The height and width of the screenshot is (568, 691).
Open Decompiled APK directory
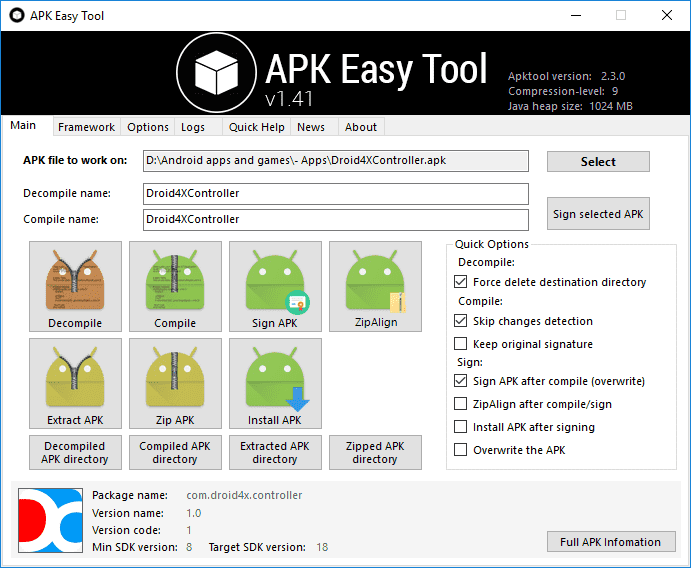click(75, 453)
